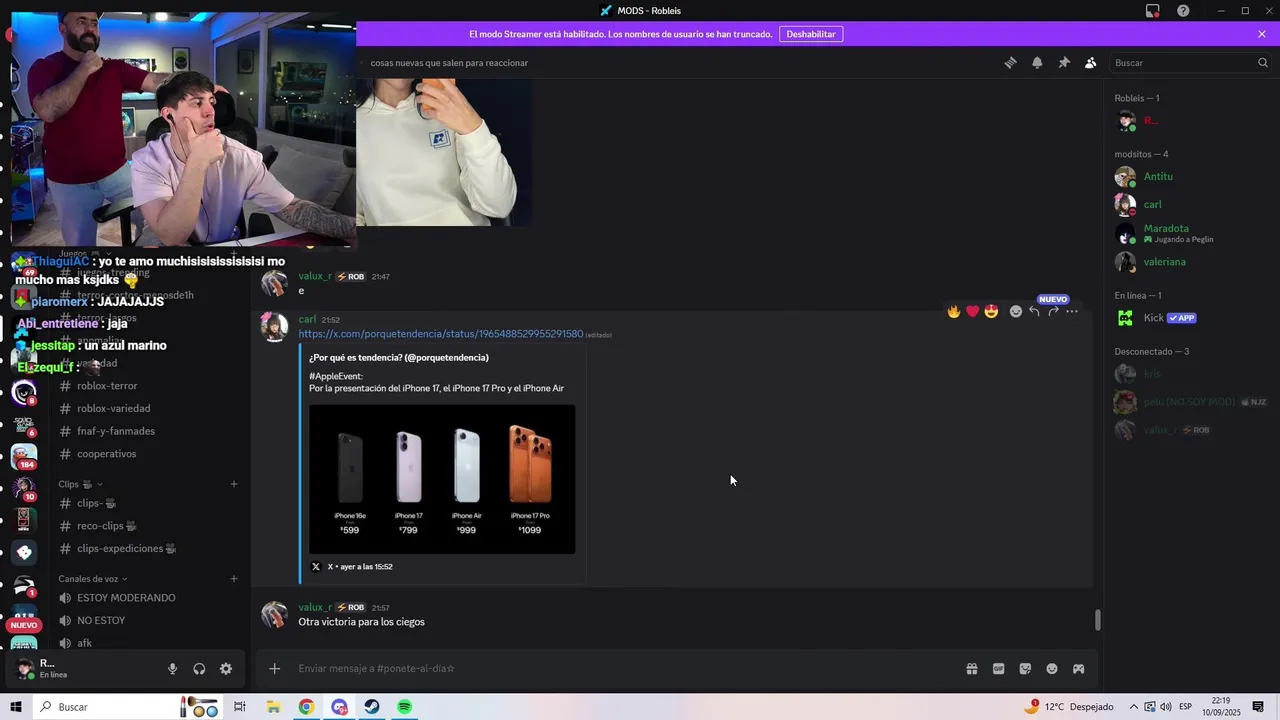Open more options on carl's message
This screenshot has width=1280, height=720.
[x=1072, y=311]
